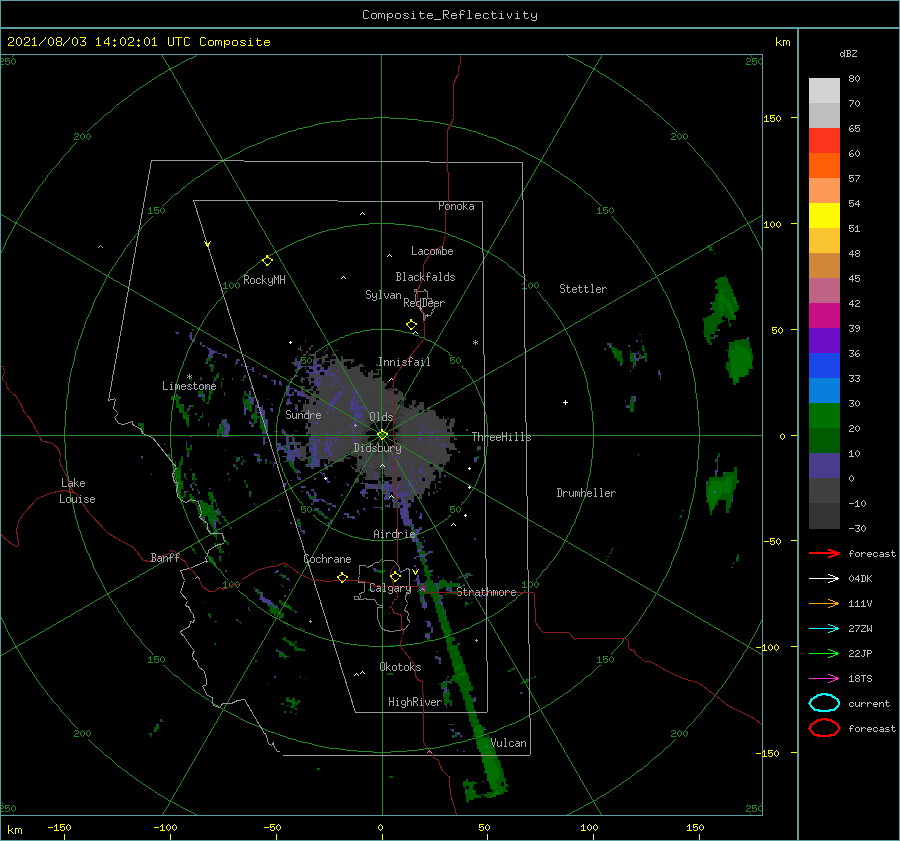Click the Composite_Reflectivity title
Viewport: 900px width, 841px height.
point(449,15)
